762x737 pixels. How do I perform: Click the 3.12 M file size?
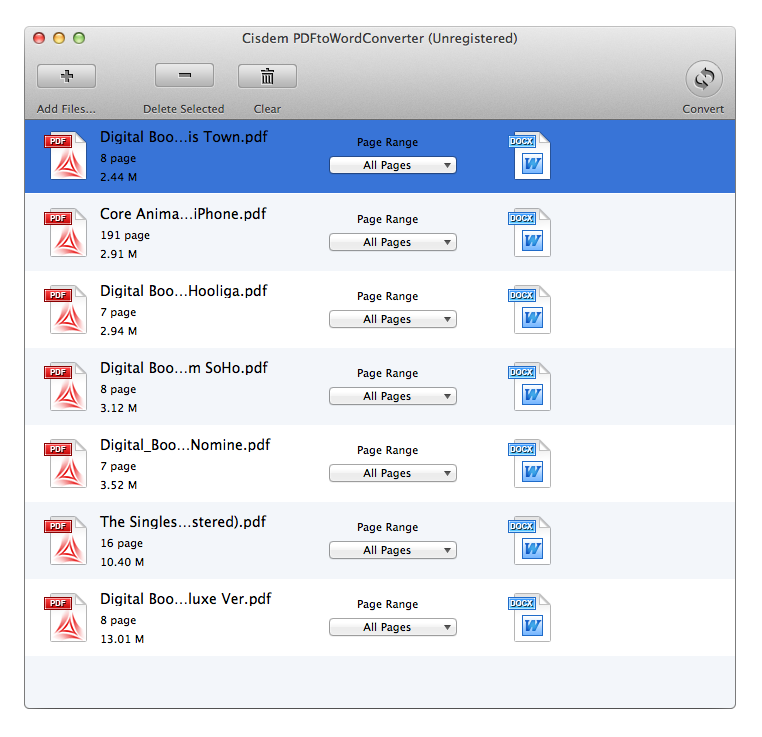pyautogui.click(x=119, y=408)
